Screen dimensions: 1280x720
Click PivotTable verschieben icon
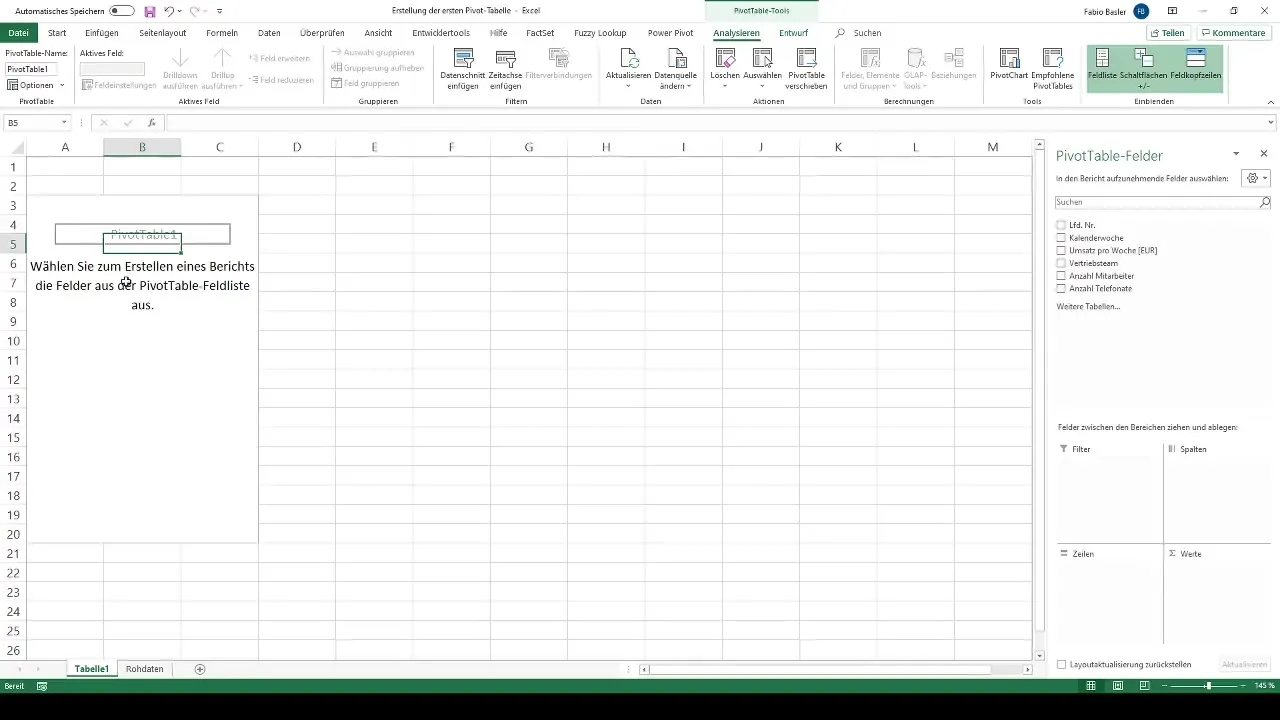[807, 58]
